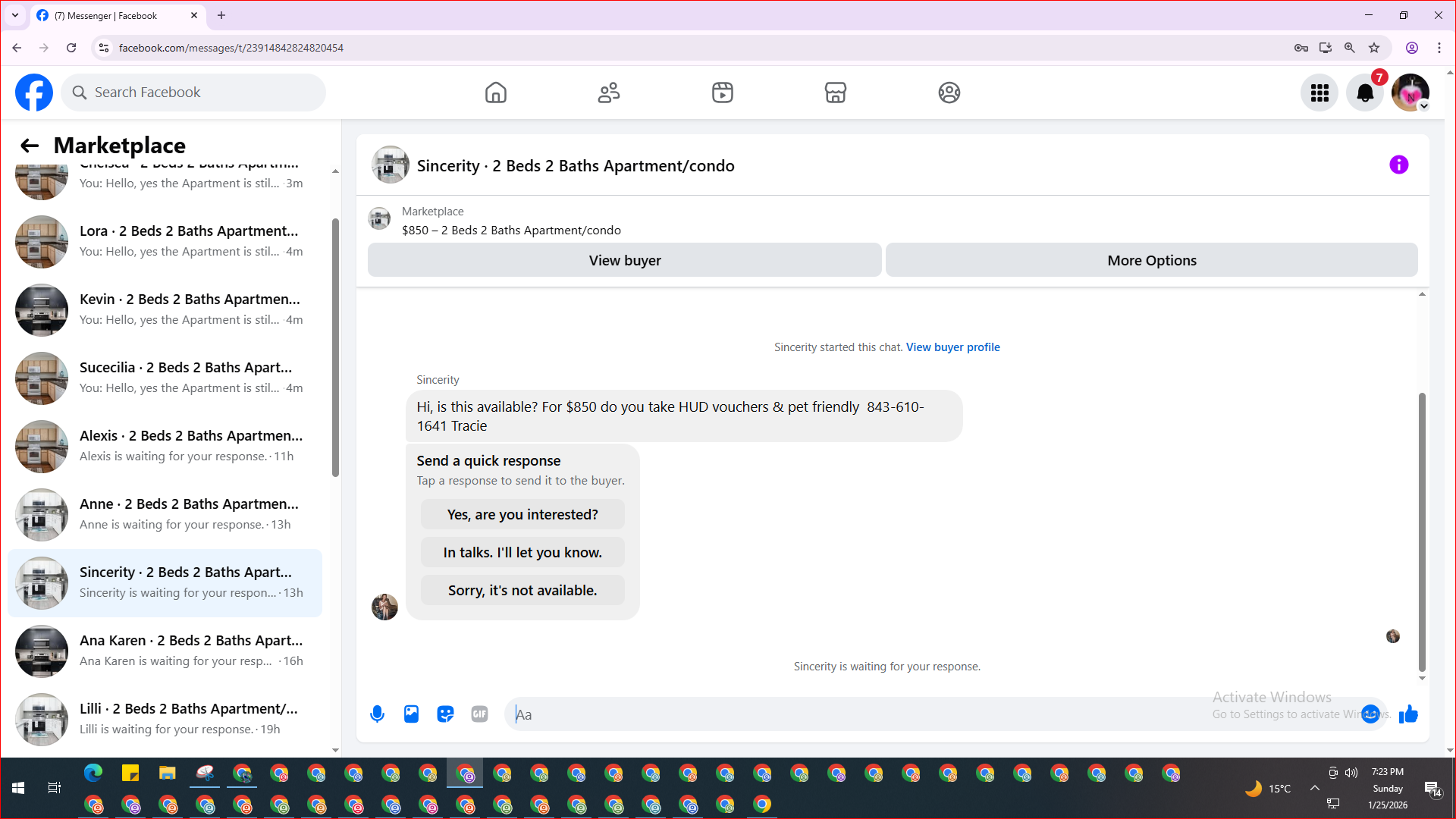Click the address bar URL
This screenshot has height=819, width=1456.
pos(231,48)
